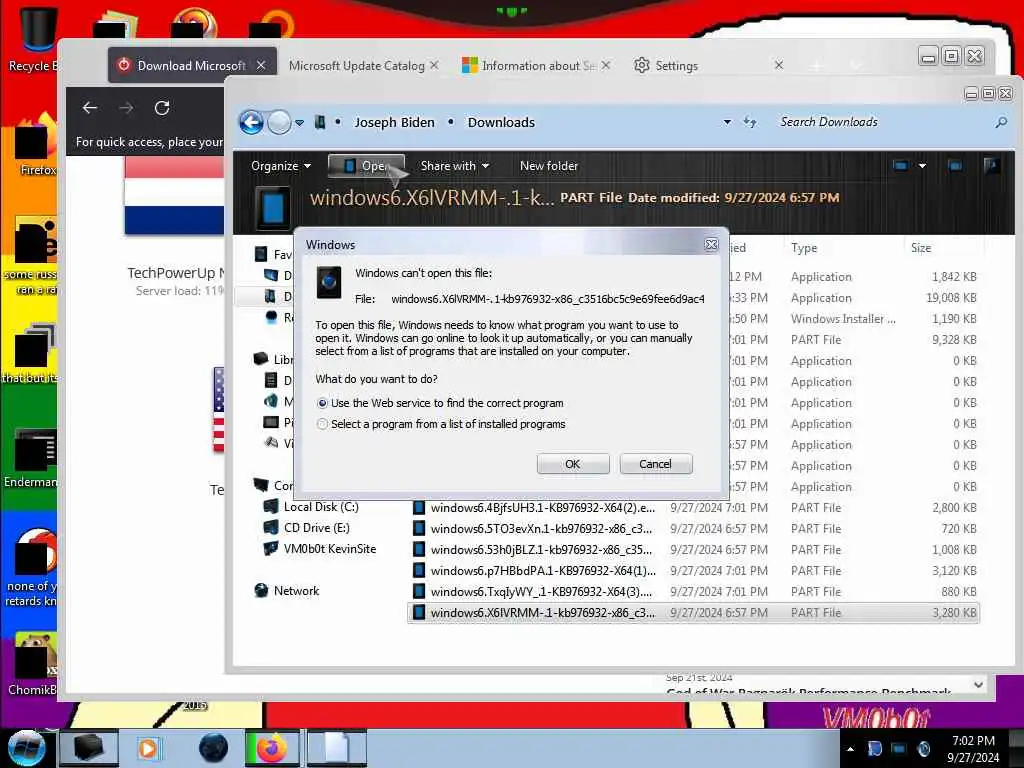Click the Explorer forward navigation arrow
1024x768 pixels.
point(280,122)
